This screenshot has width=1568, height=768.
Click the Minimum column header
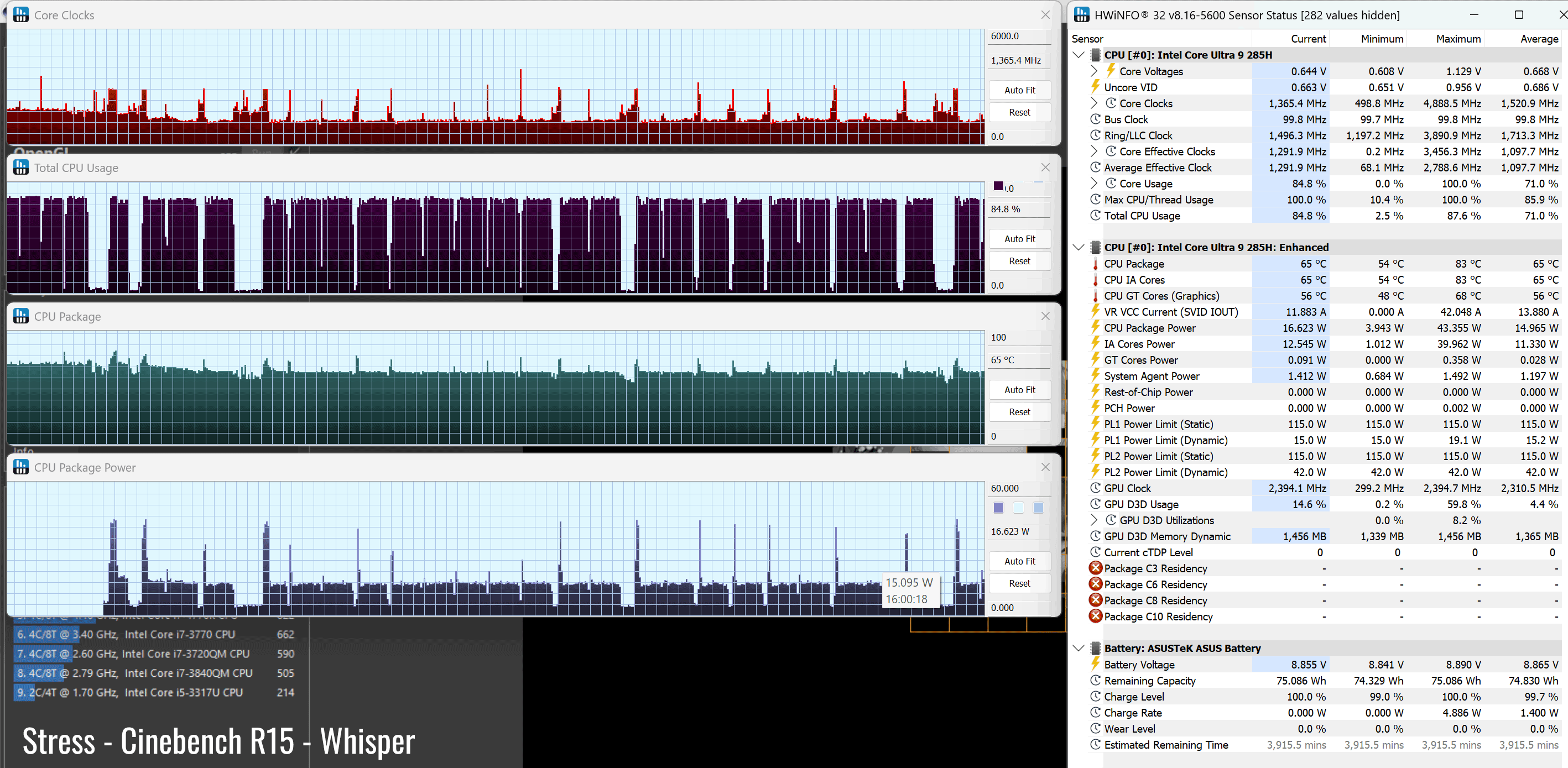point(1368,38)
